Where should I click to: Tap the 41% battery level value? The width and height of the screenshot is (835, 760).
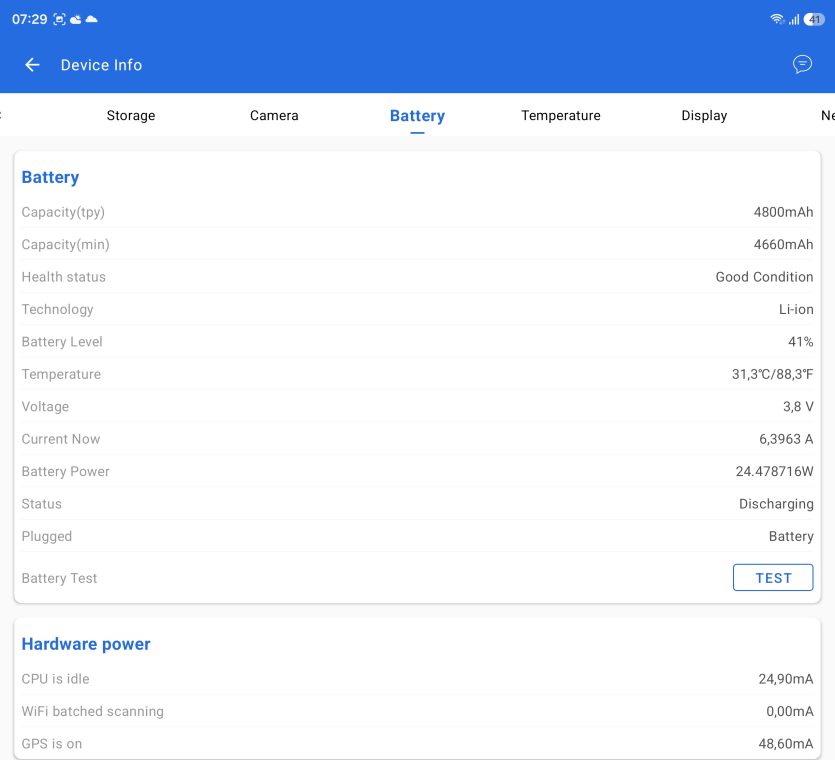coord(800,342)
